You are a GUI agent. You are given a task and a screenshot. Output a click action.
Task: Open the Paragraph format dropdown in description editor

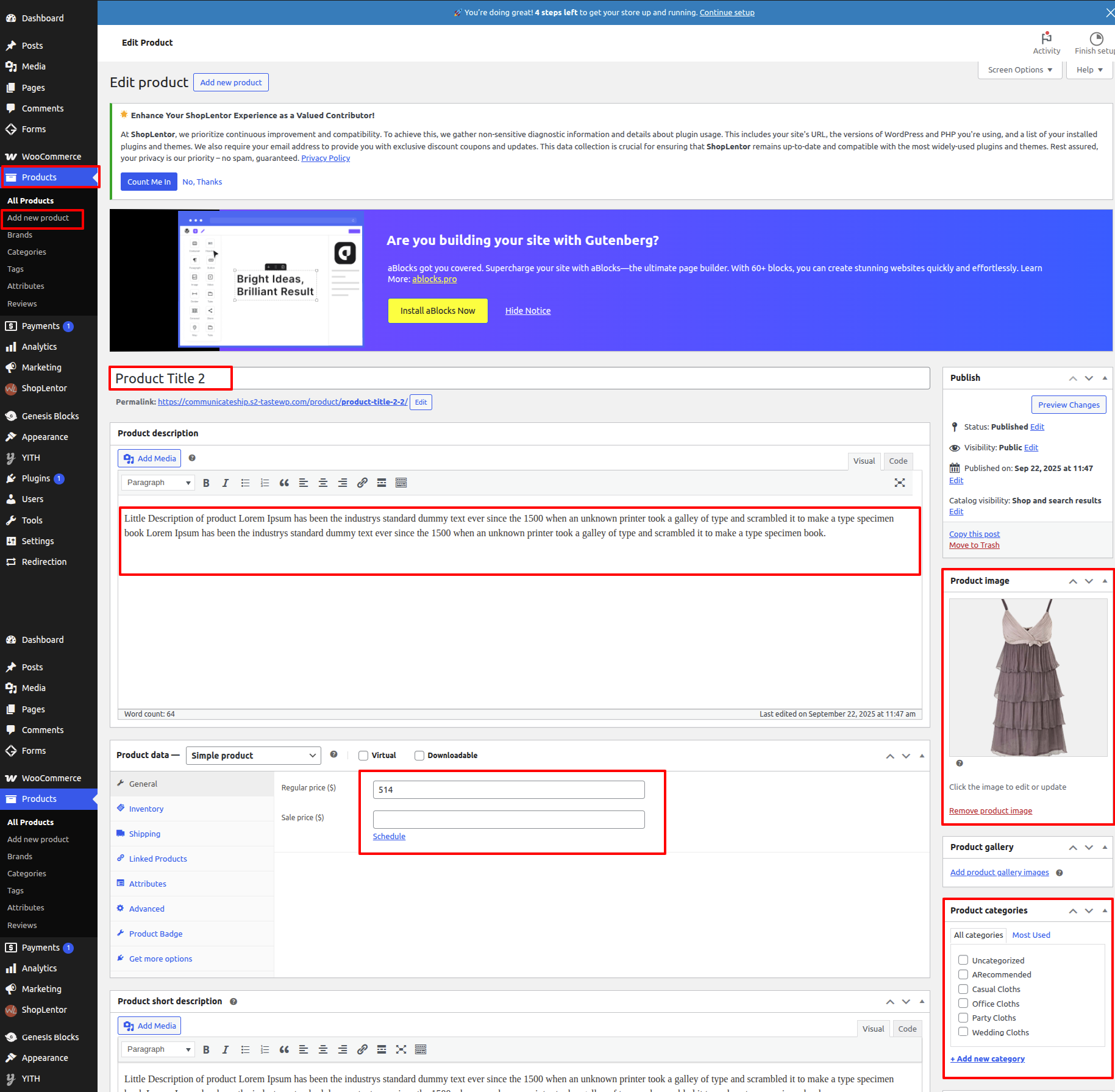coord(158,483)
